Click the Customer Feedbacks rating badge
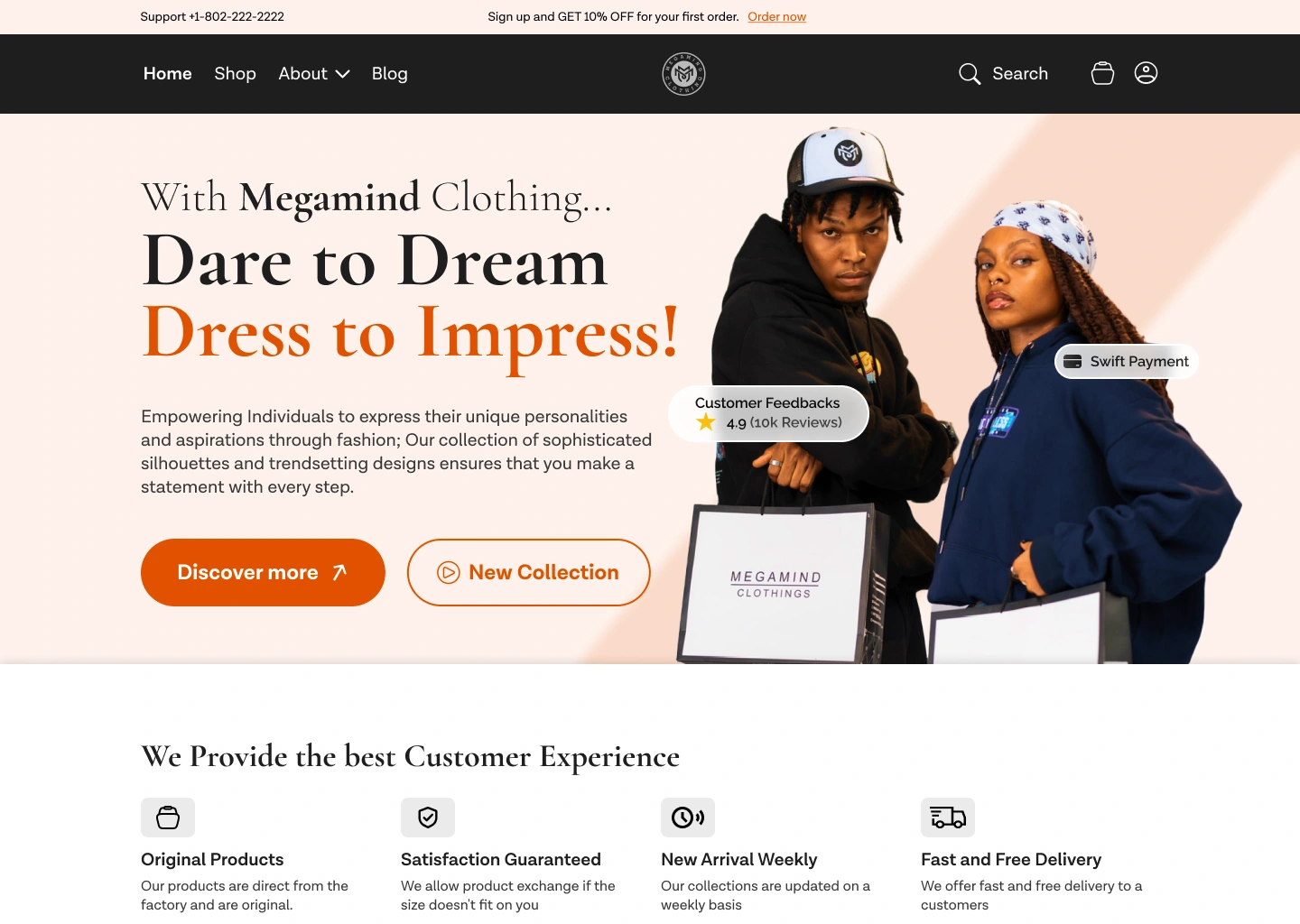Viewport: 1300px width, 924px height. (768, 413)
